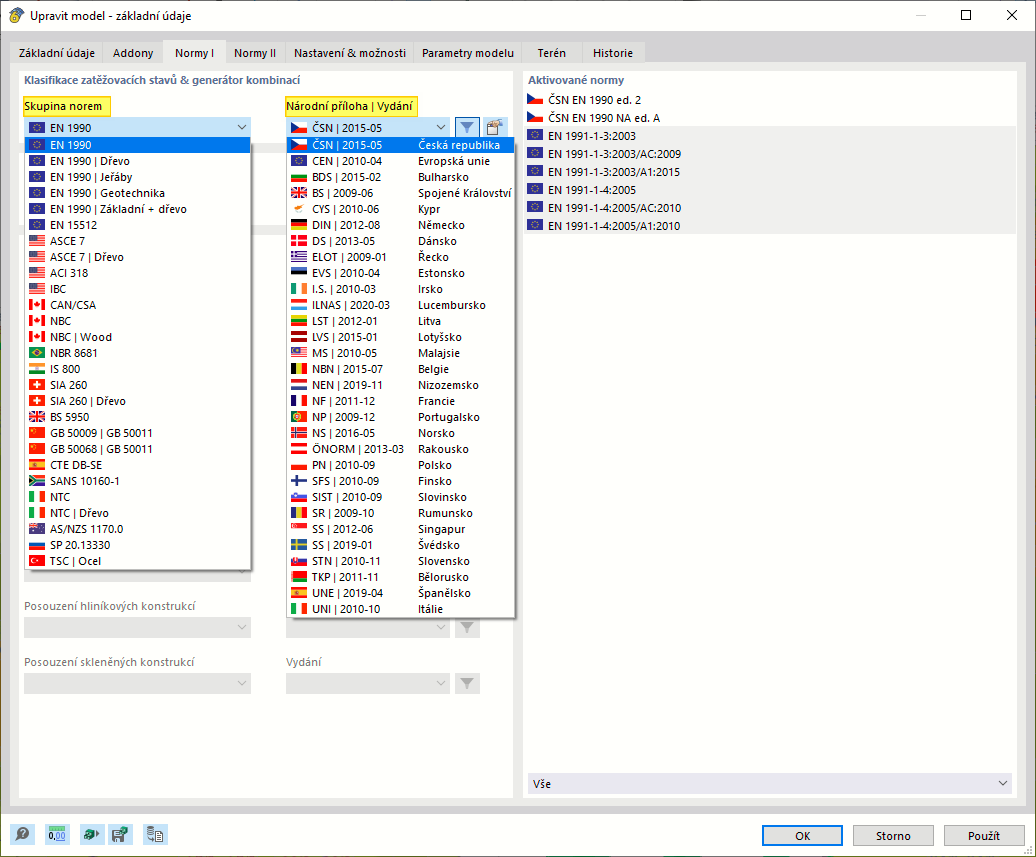Image resolution: width=1036 pixels, height=857 pixels.
Task: Choose IBC from the standards list
Action: [x=137, y=289]
